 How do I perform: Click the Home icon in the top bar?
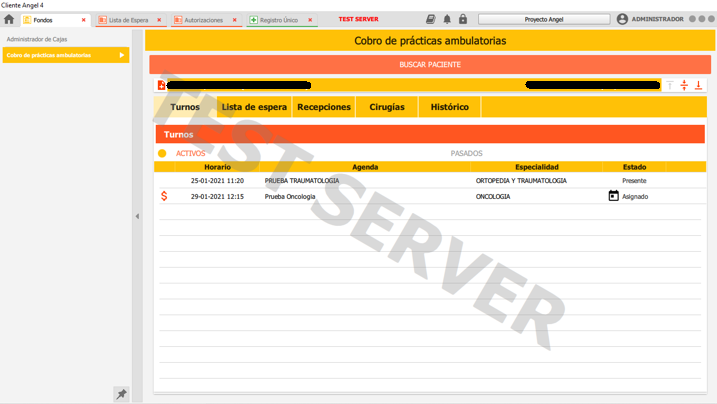click(x=9, y=19)
